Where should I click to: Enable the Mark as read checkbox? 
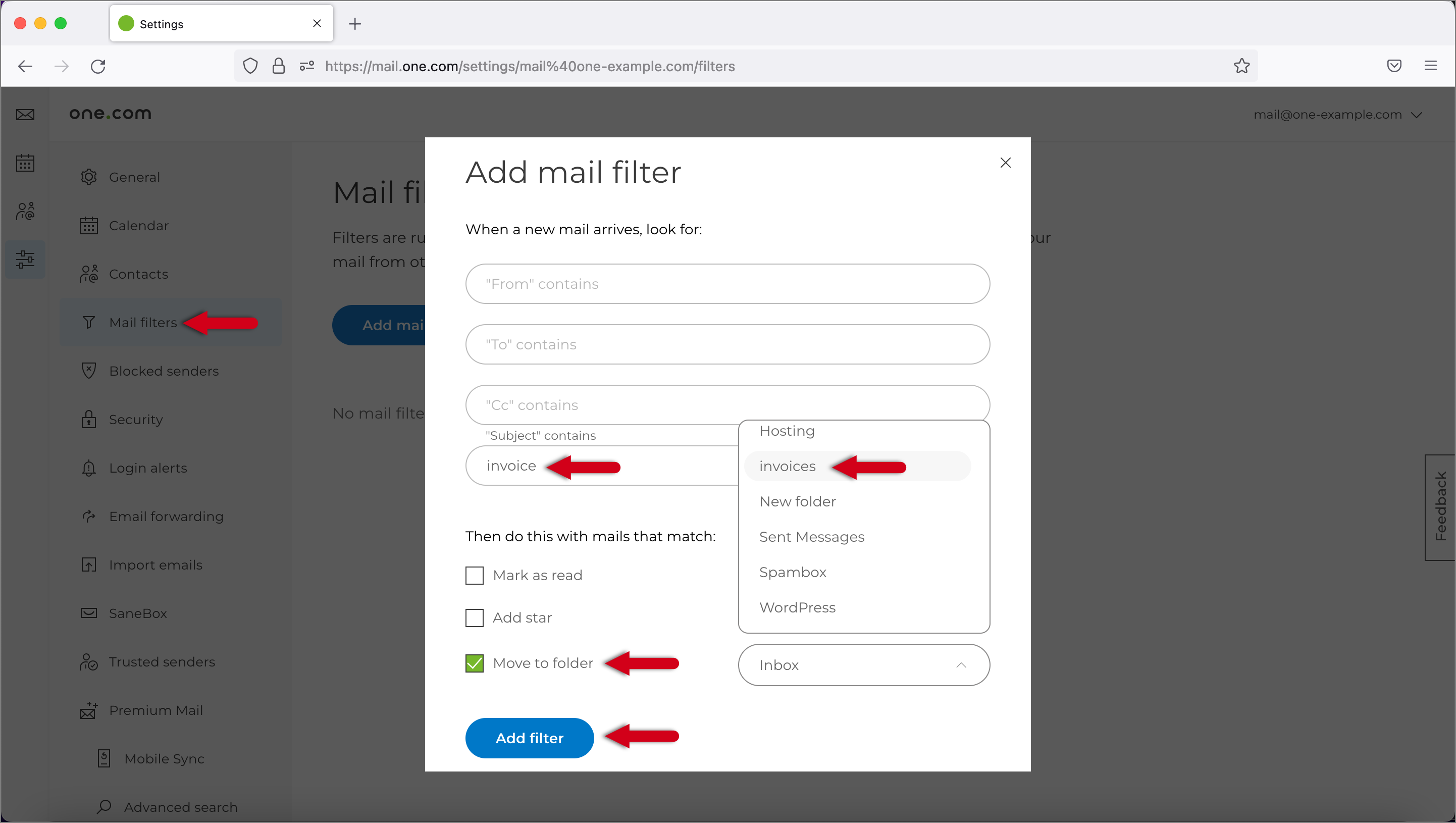pos(474,575)
